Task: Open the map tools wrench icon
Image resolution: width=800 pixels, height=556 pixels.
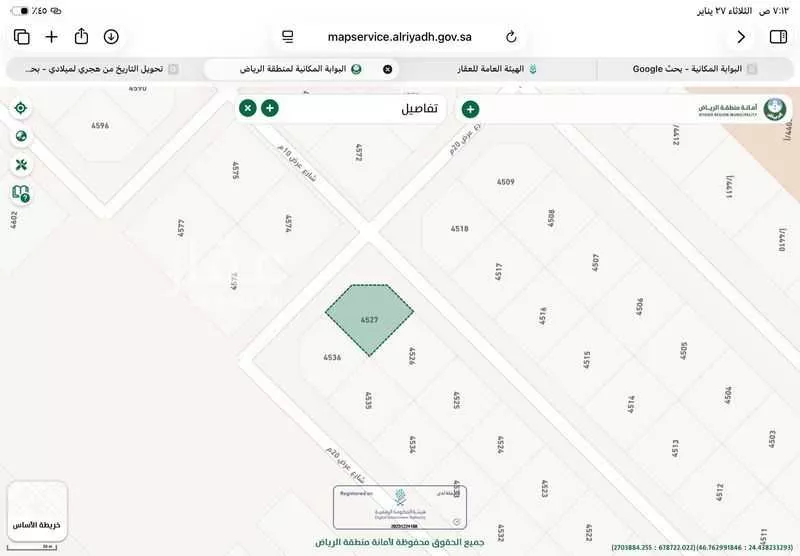Action: point(20,164)
